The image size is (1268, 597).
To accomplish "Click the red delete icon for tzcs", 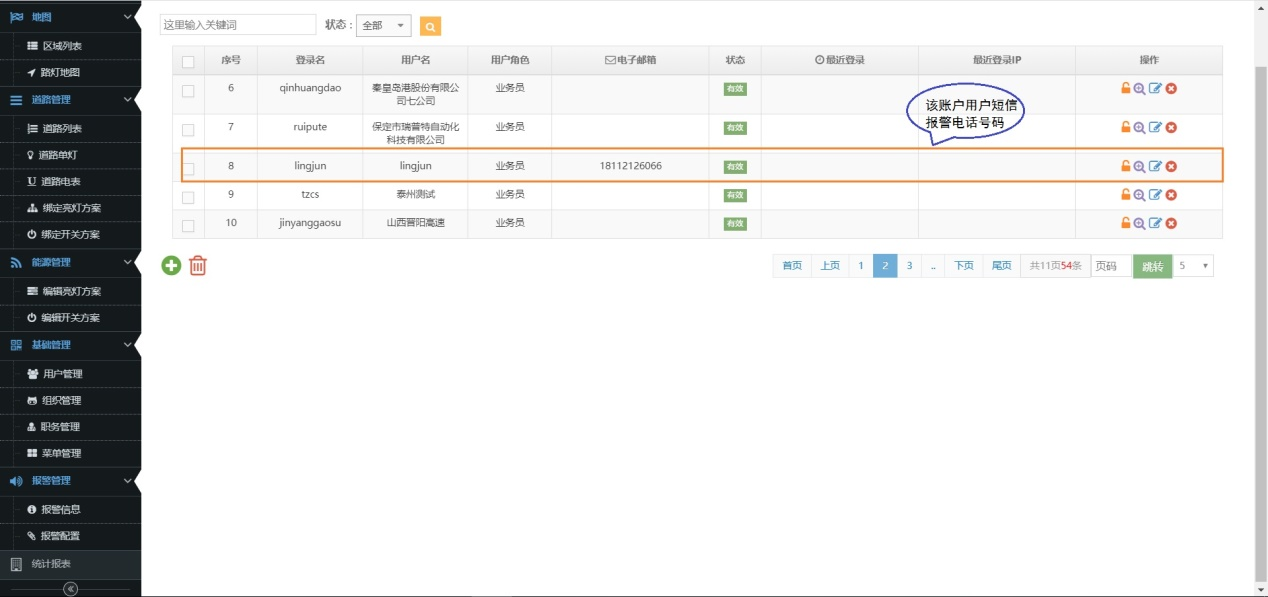I will pos(1171,195).
